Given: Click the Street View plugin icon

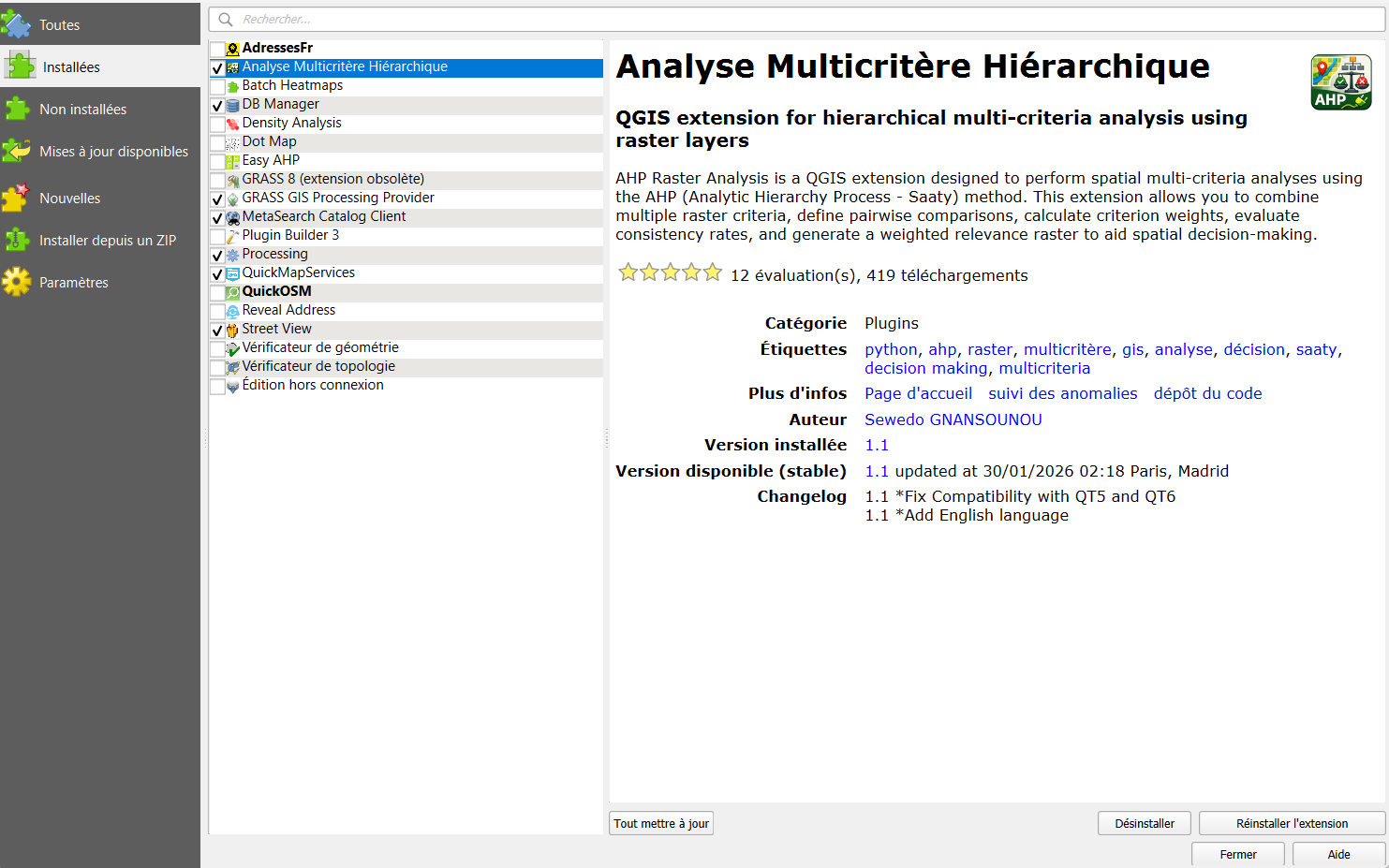Looking at the screenshot, I should pos(232,330).
